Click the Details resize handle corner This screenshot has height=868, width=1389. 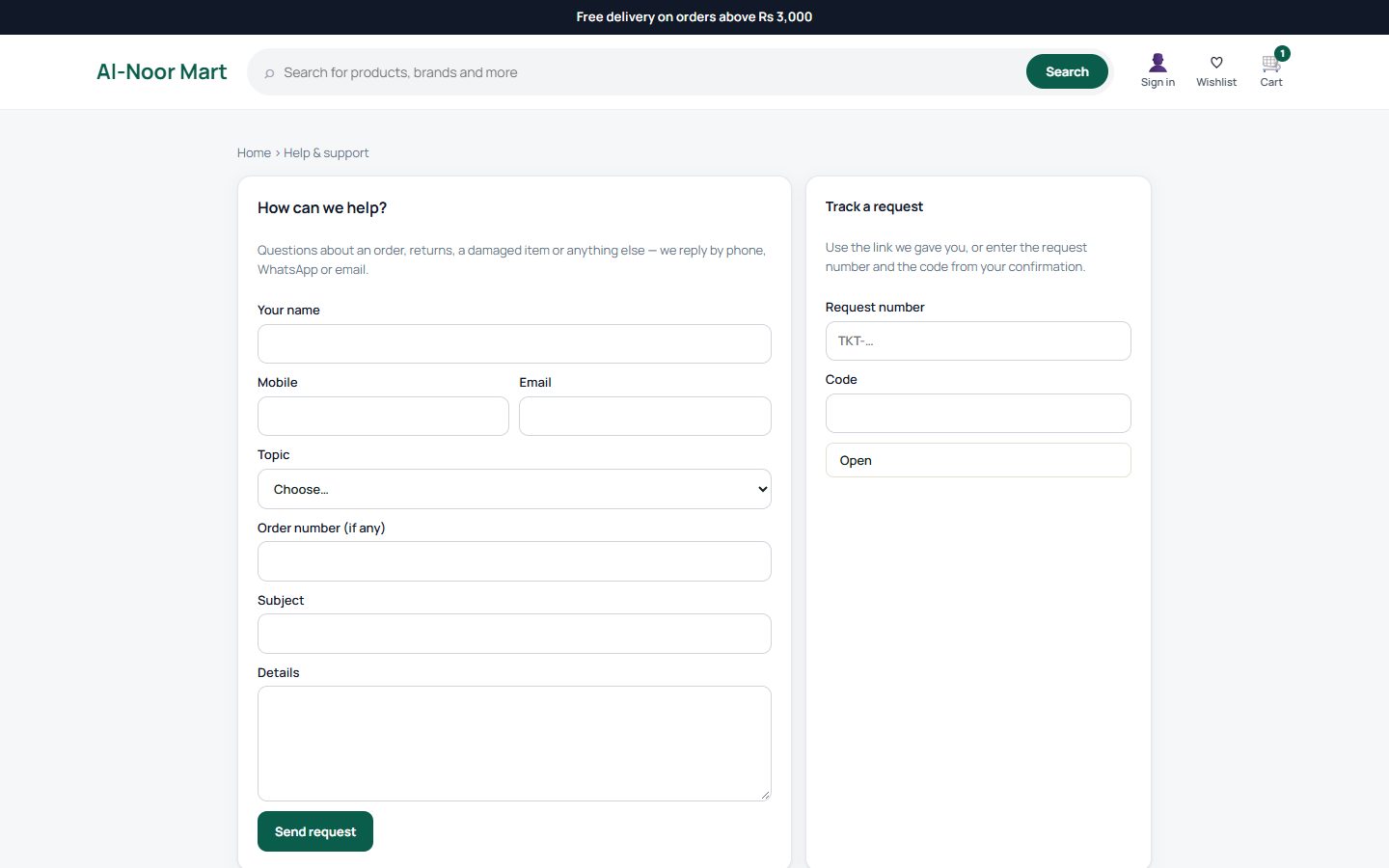[x=765, y=795]
